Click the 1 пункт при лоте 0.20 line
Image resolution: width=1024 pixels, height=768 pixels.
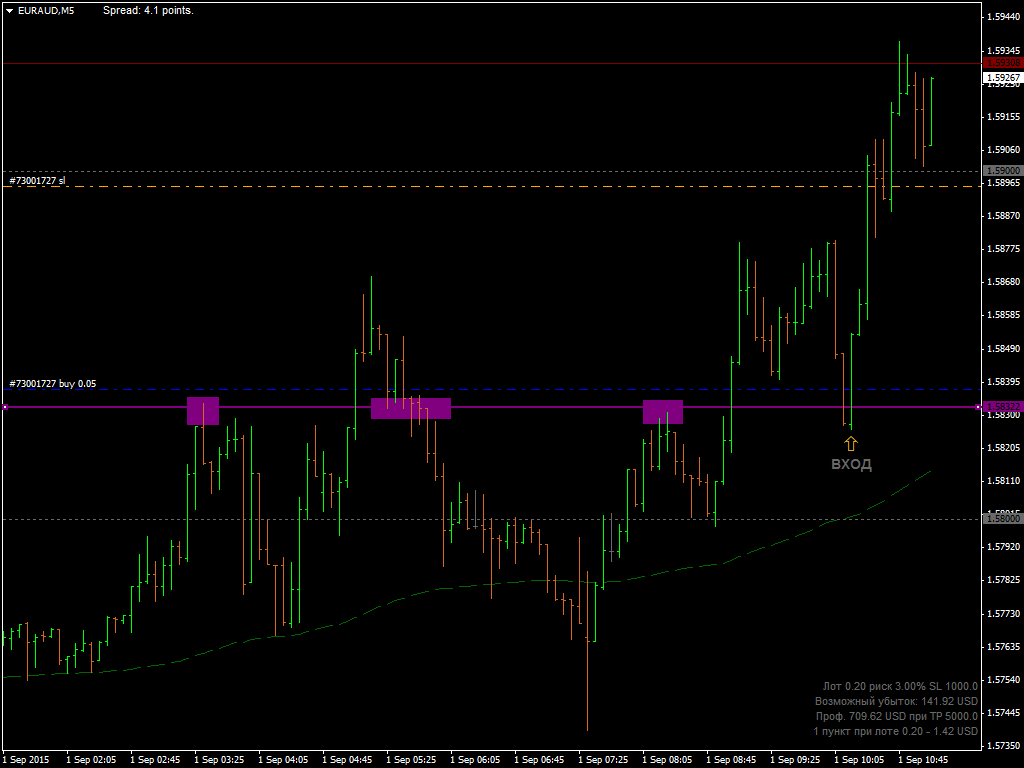click(896, 731)
